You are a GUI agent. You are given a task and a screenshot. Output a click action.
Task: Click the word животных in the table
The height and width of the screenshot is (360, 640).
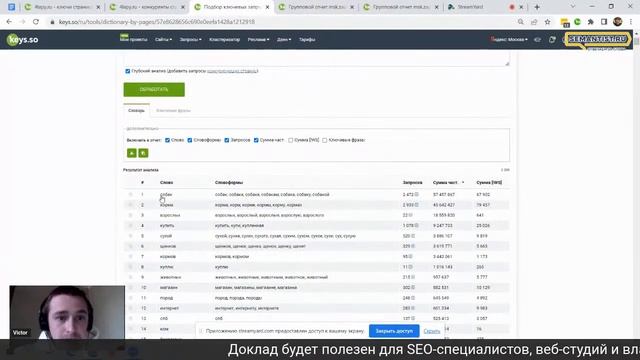tap(170, 277)
